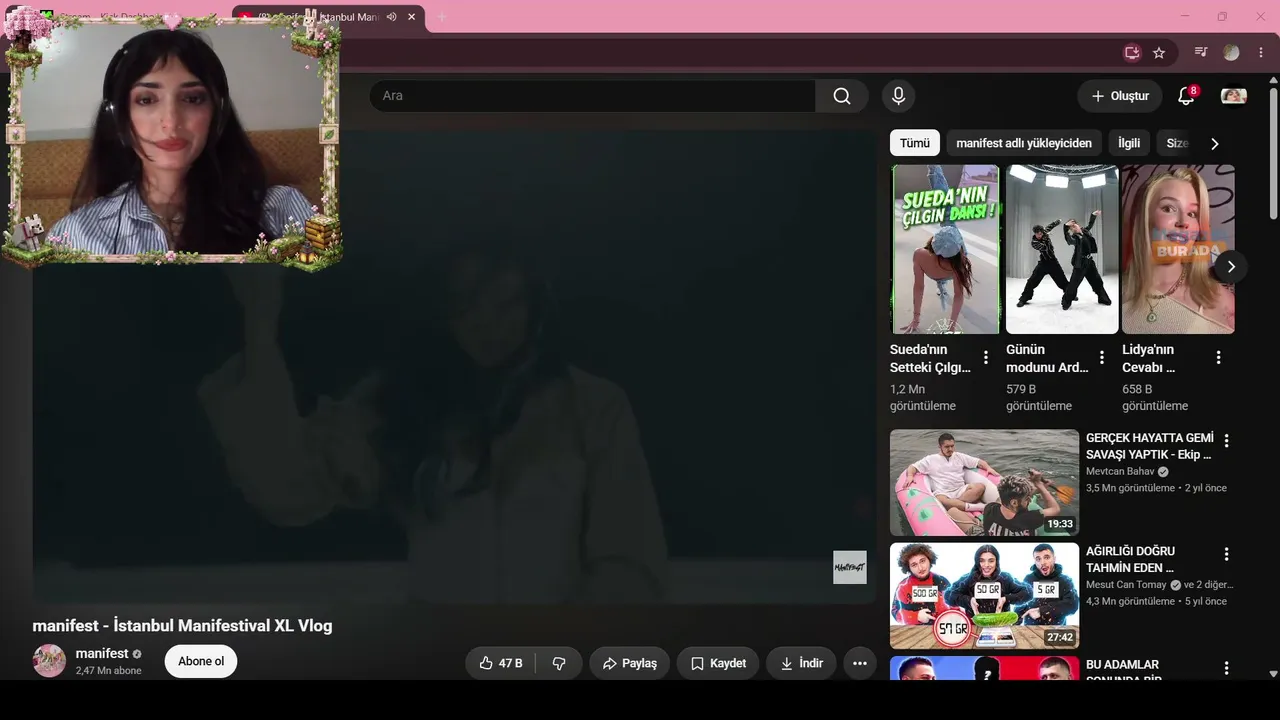The width and height of the screenshot is (1280, 720).
Task: Open more actions for the manifest video
Action: pos(859,663)
